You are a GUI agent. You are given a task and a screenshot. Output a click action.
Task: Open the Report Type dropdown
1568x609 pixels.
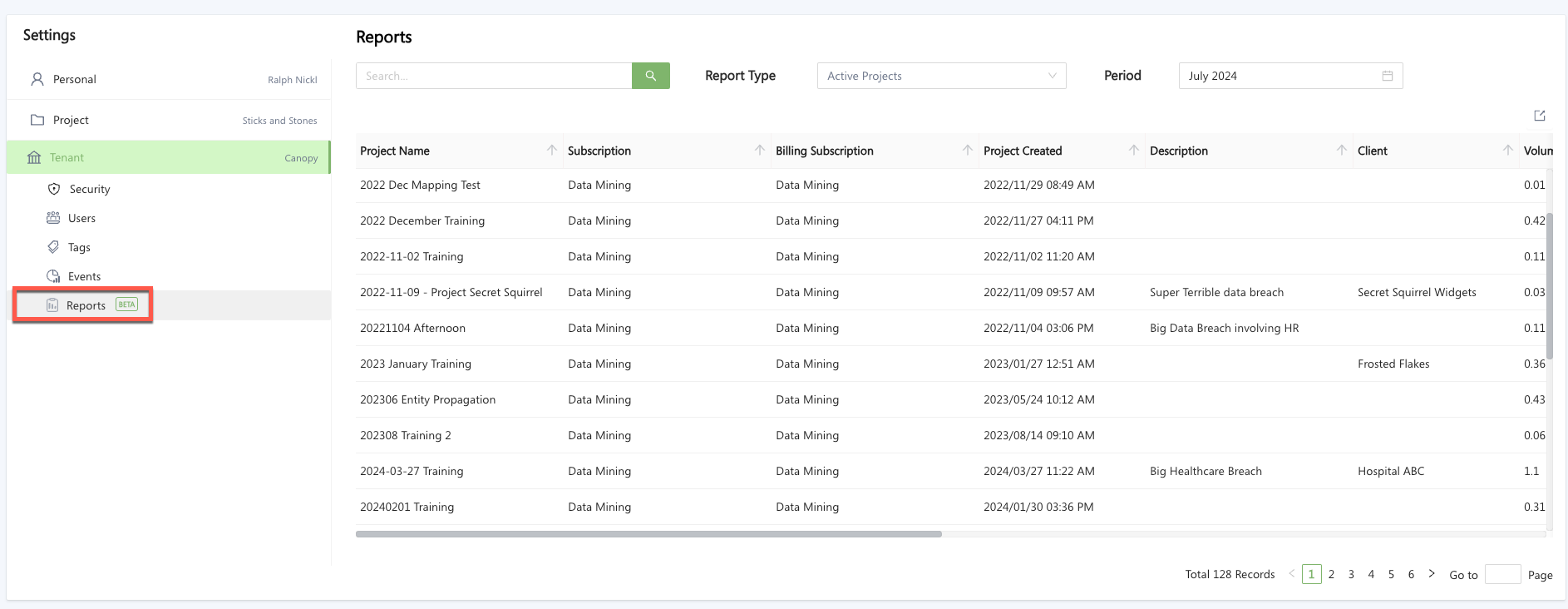[941, 76]
